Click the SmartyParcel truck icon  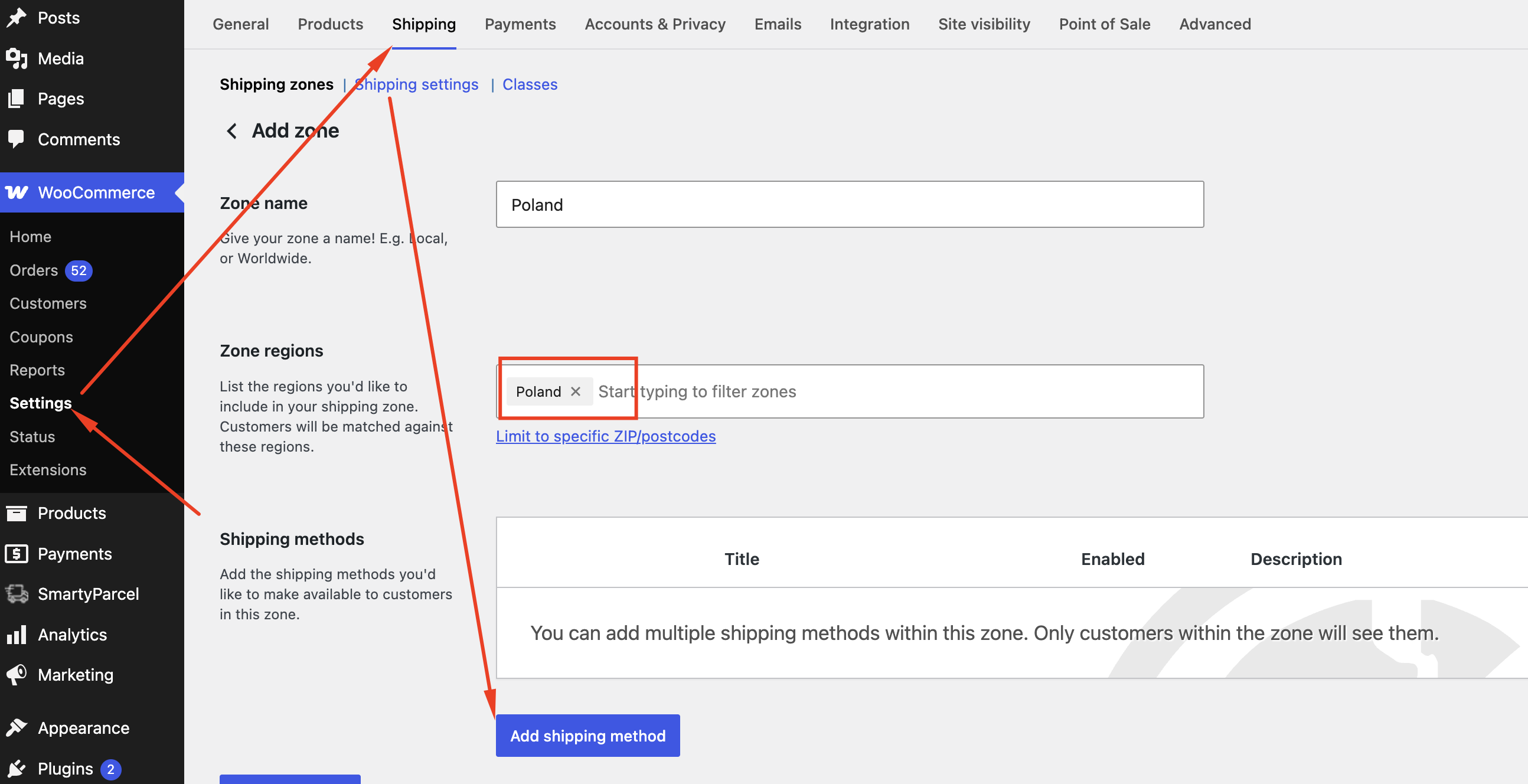[x=17, y=594]
